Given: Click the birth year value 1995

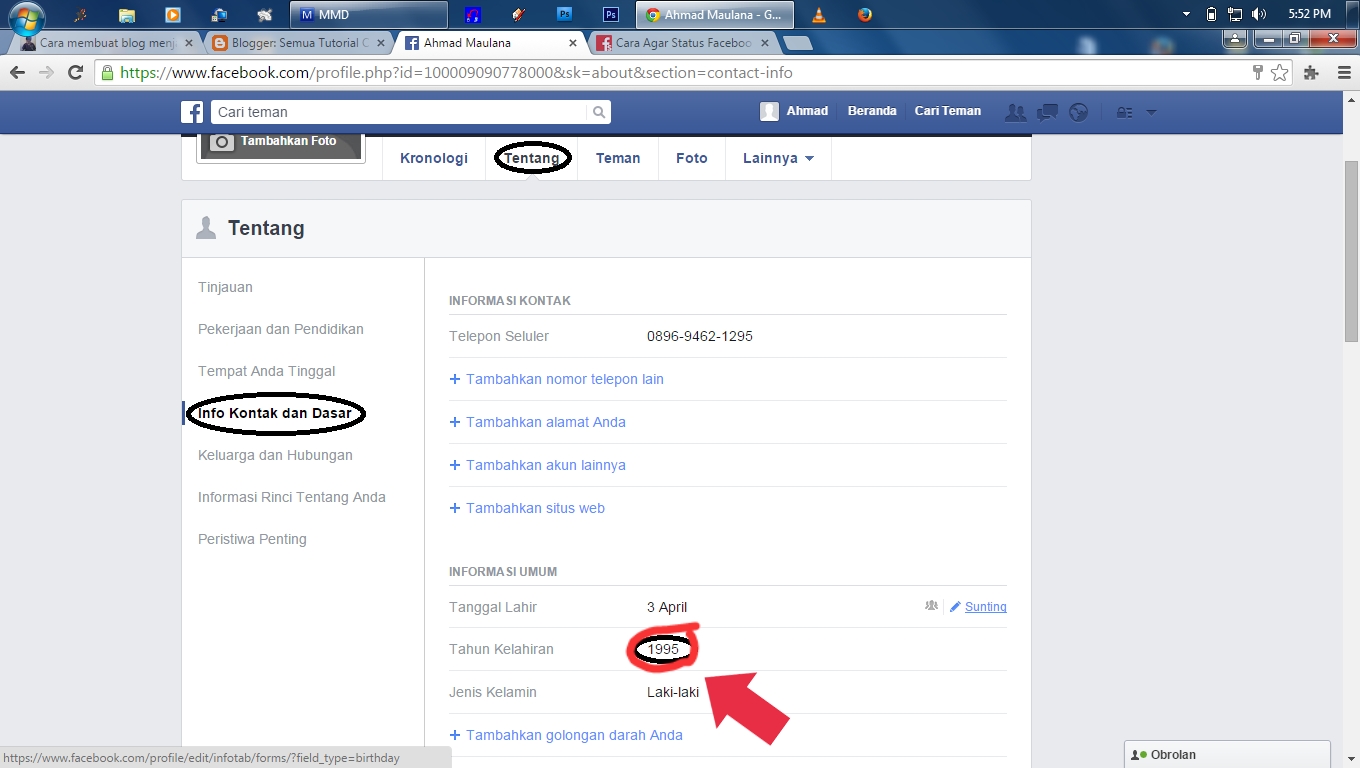Looking at the screenshot, I should click(663, 649).
